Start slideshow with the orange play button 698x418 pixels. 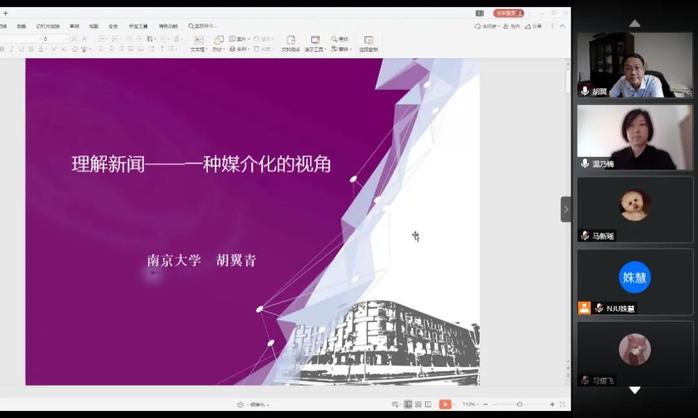coord(445,404)
